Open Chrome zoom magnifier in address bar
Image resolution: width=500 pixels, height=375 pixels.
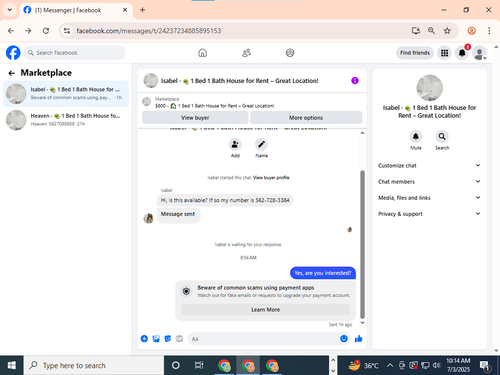point(431,31)
